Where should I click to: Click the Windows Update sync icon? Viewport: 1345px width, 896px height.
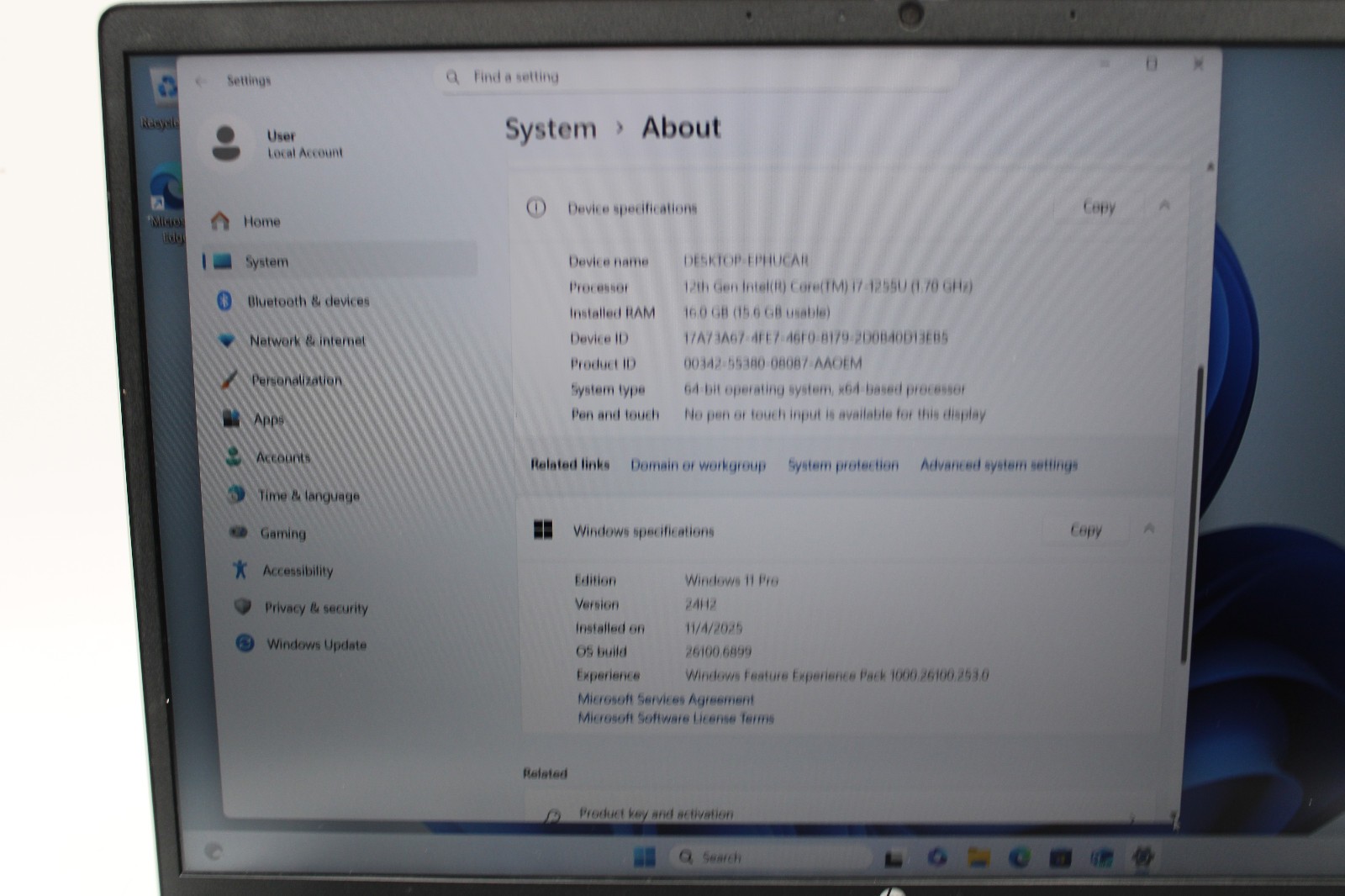245,643
